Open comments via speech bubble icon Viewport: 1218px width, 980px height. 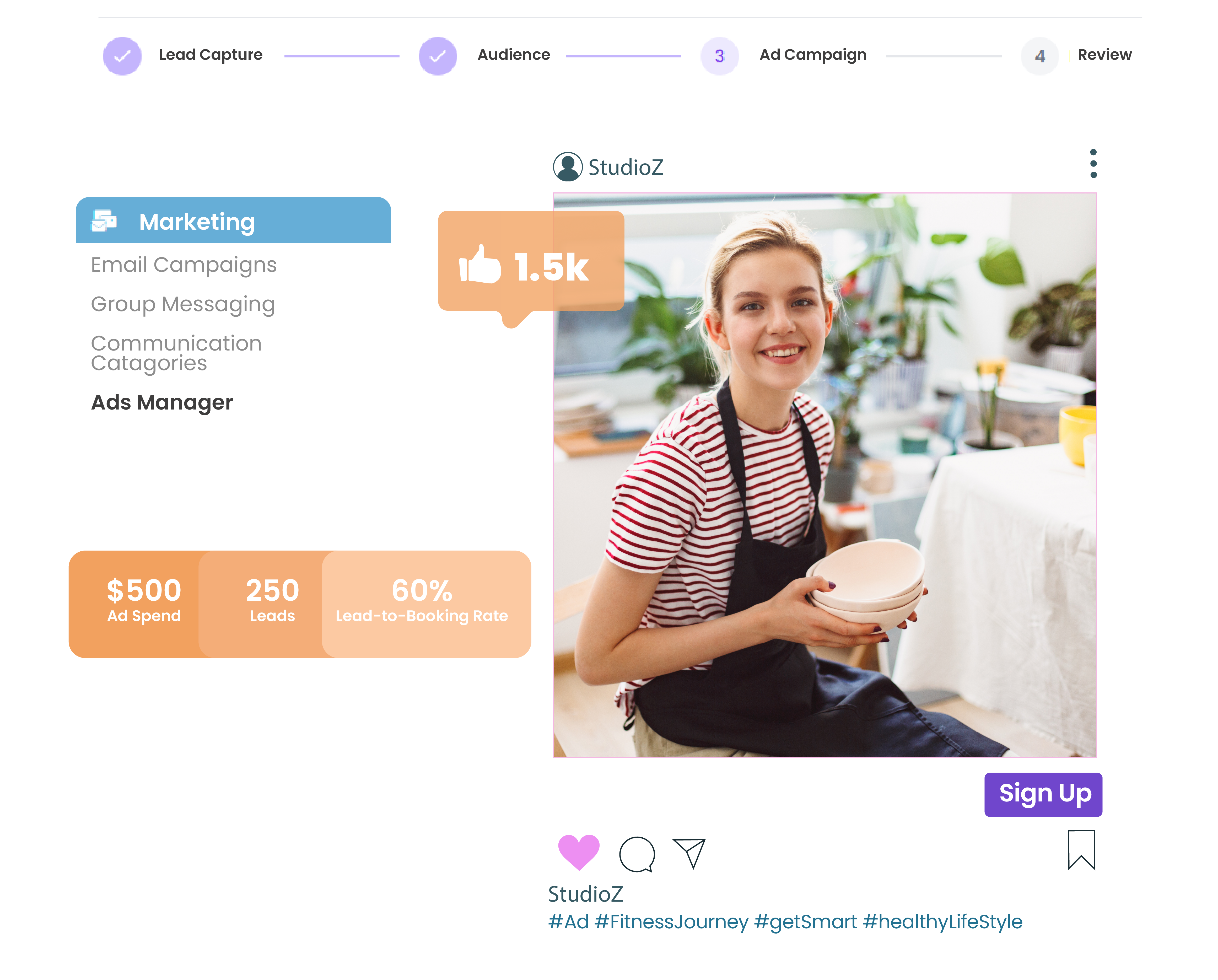(x=637, y=854)
